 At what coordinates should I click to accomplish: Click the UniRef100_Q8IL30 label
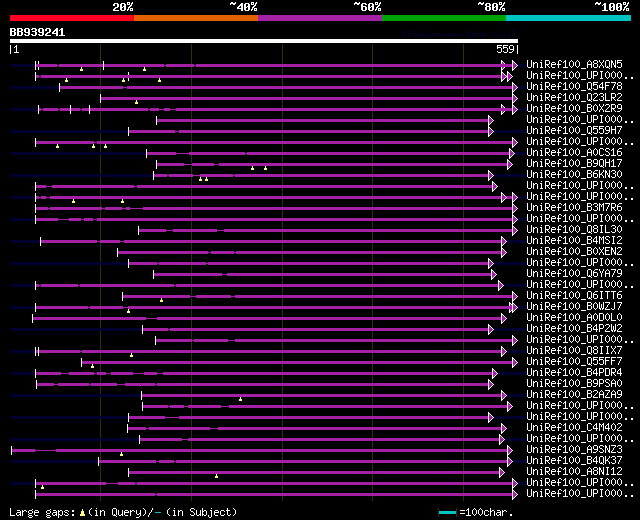click(x=574, y=230)
